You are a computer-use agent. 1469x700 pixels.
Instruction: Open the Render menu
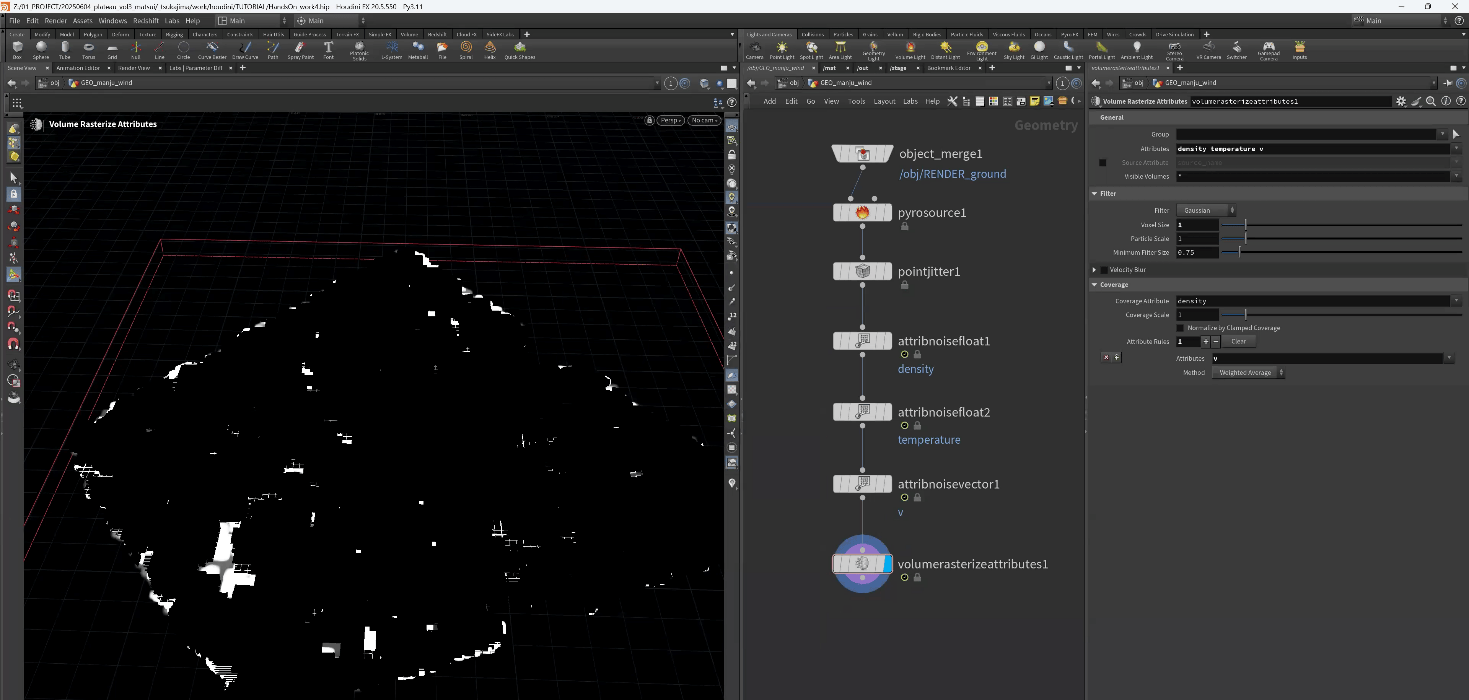[x=56, y=20]
